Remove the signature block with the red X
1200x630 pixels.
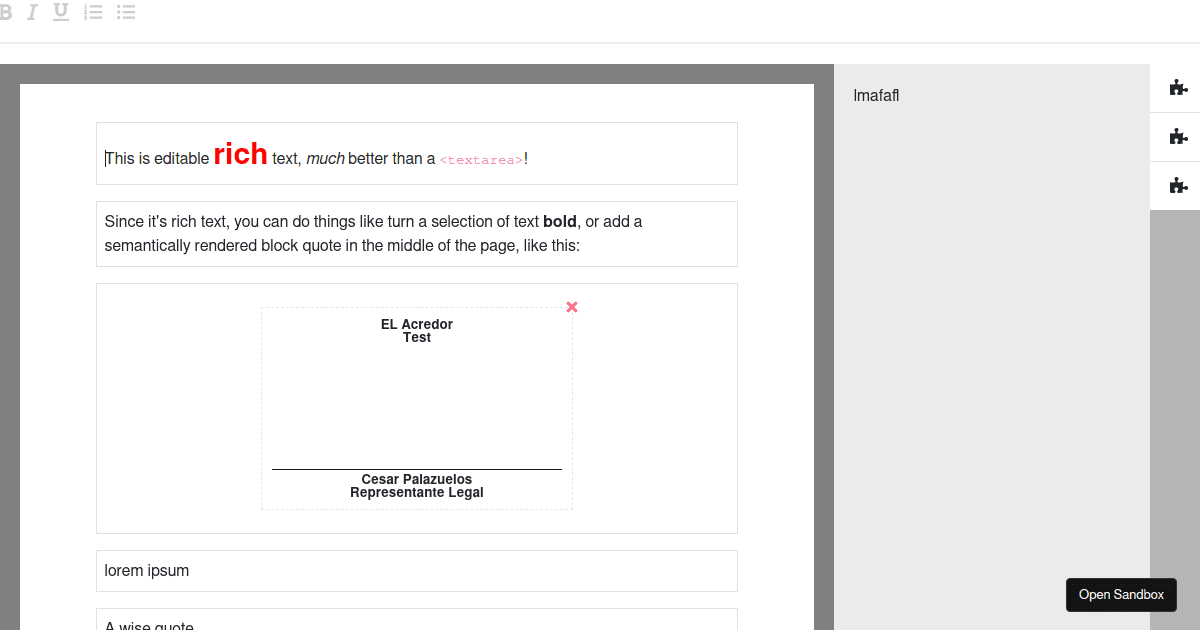point(571,307)
